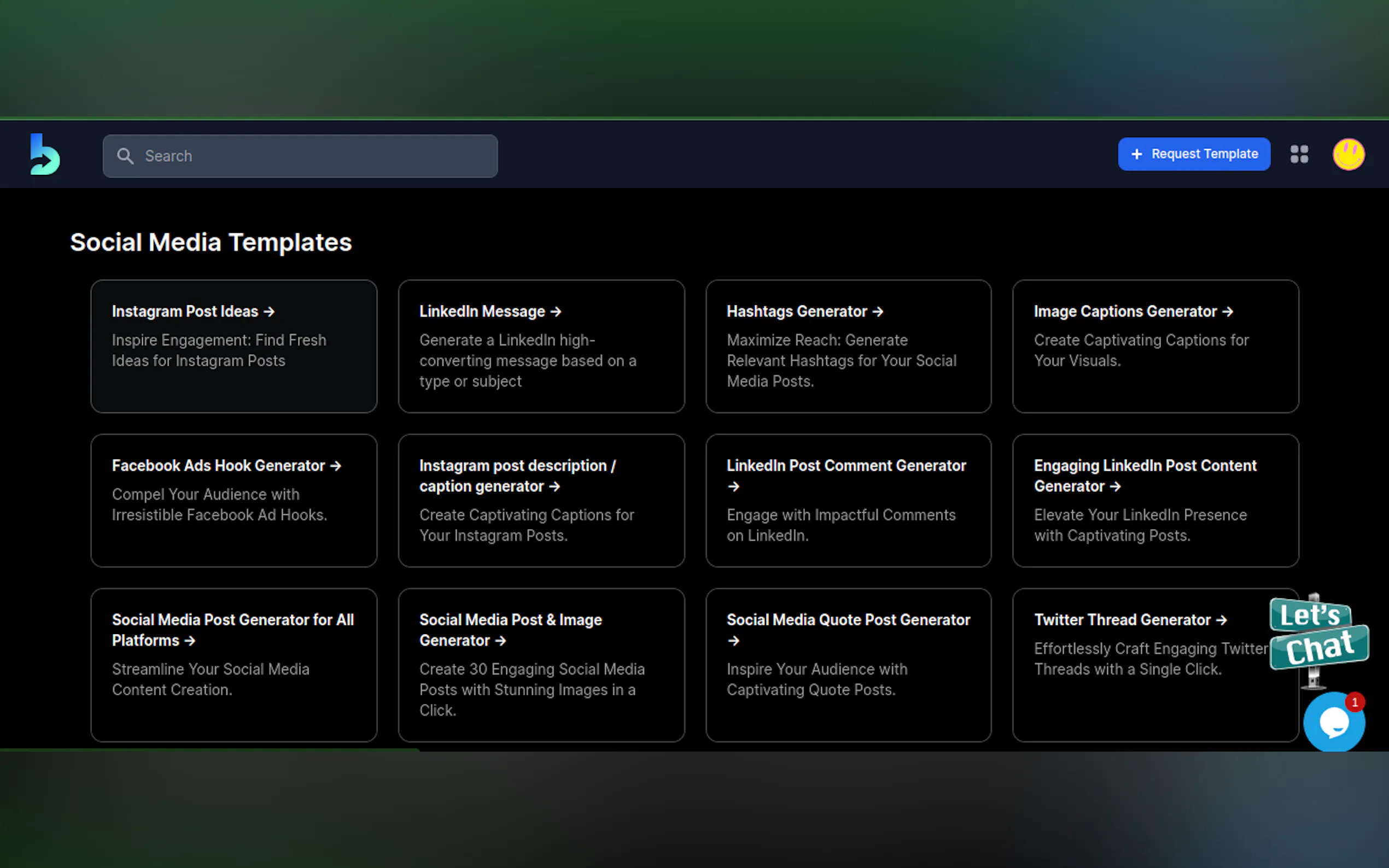Viewport: 1389px width, 868px height.
Task: Open Image Captions Generator template
Action: point(1155,346)
